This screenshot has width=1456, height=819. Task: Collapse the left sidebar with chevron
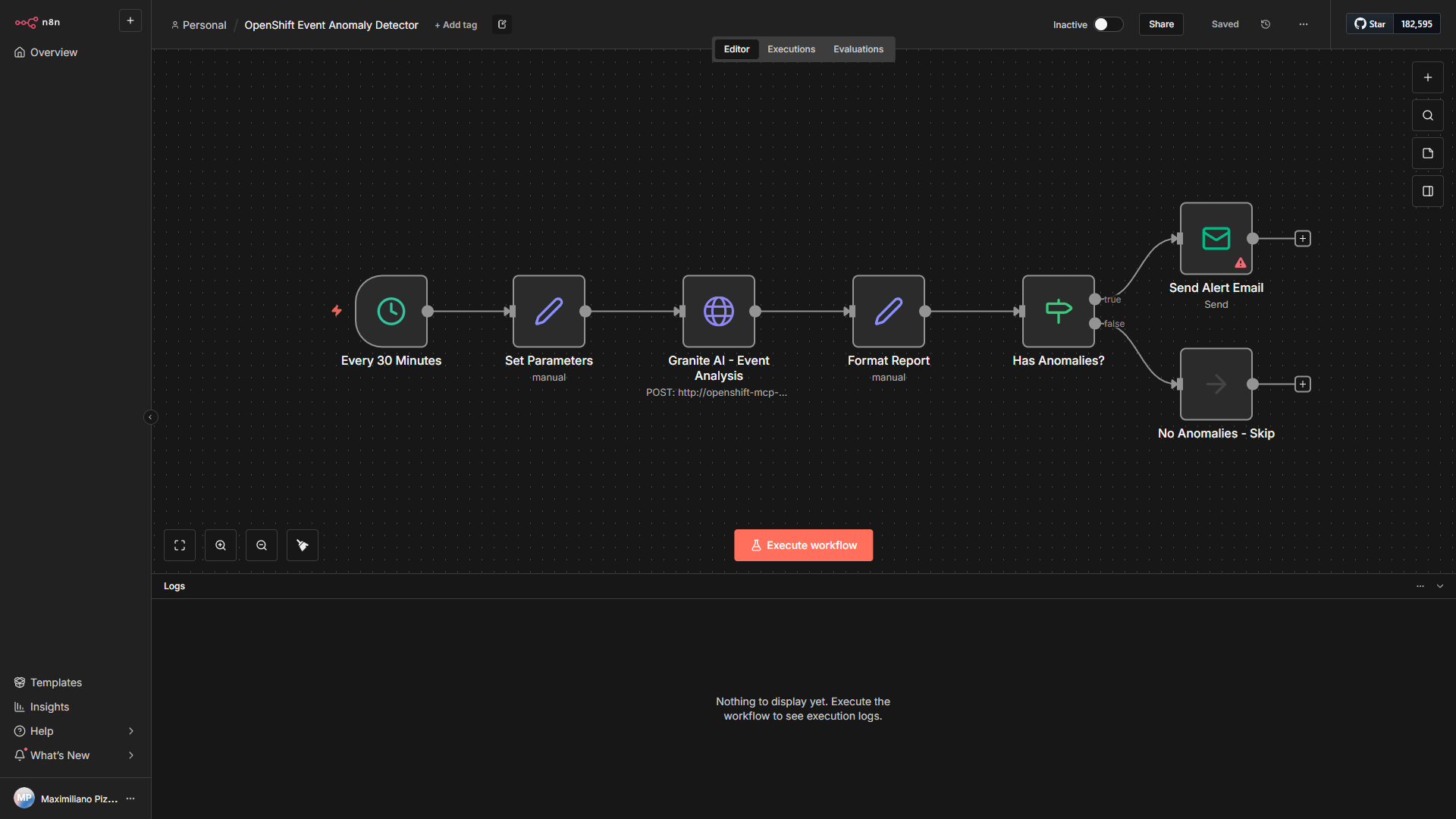tap(150, 417)
